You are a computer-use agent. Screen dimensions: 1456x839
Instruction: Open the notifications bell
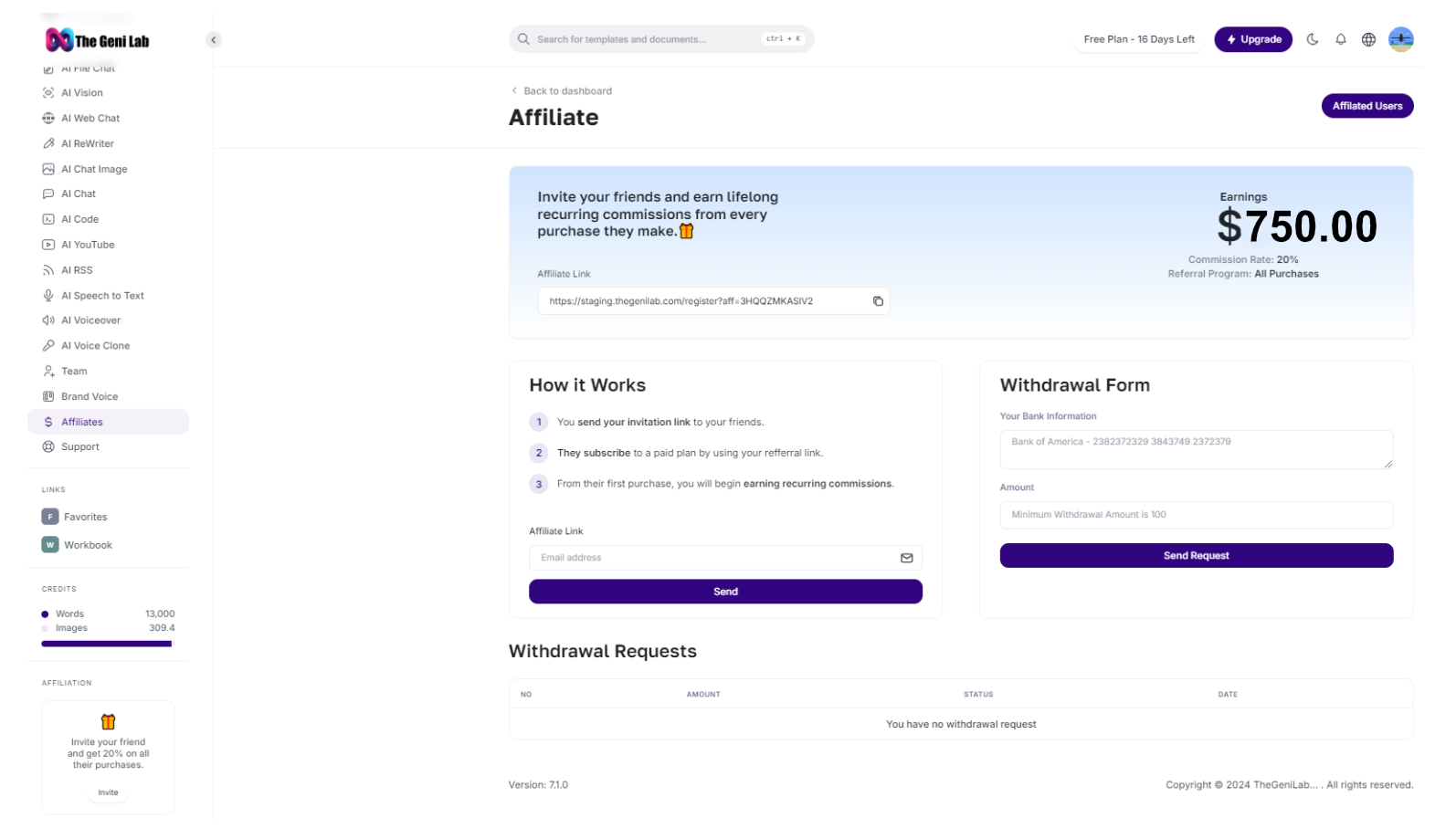(1340, 39)
